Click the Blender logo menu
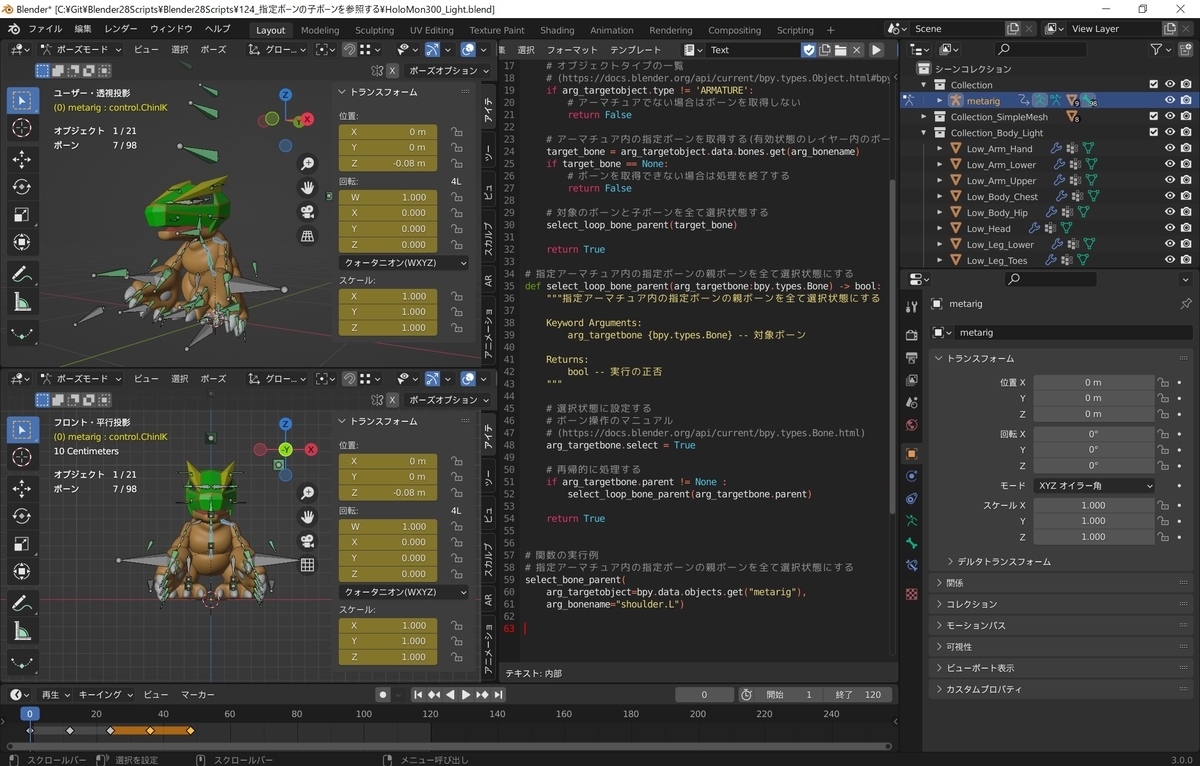1200x766 pixels. (14, 29)
